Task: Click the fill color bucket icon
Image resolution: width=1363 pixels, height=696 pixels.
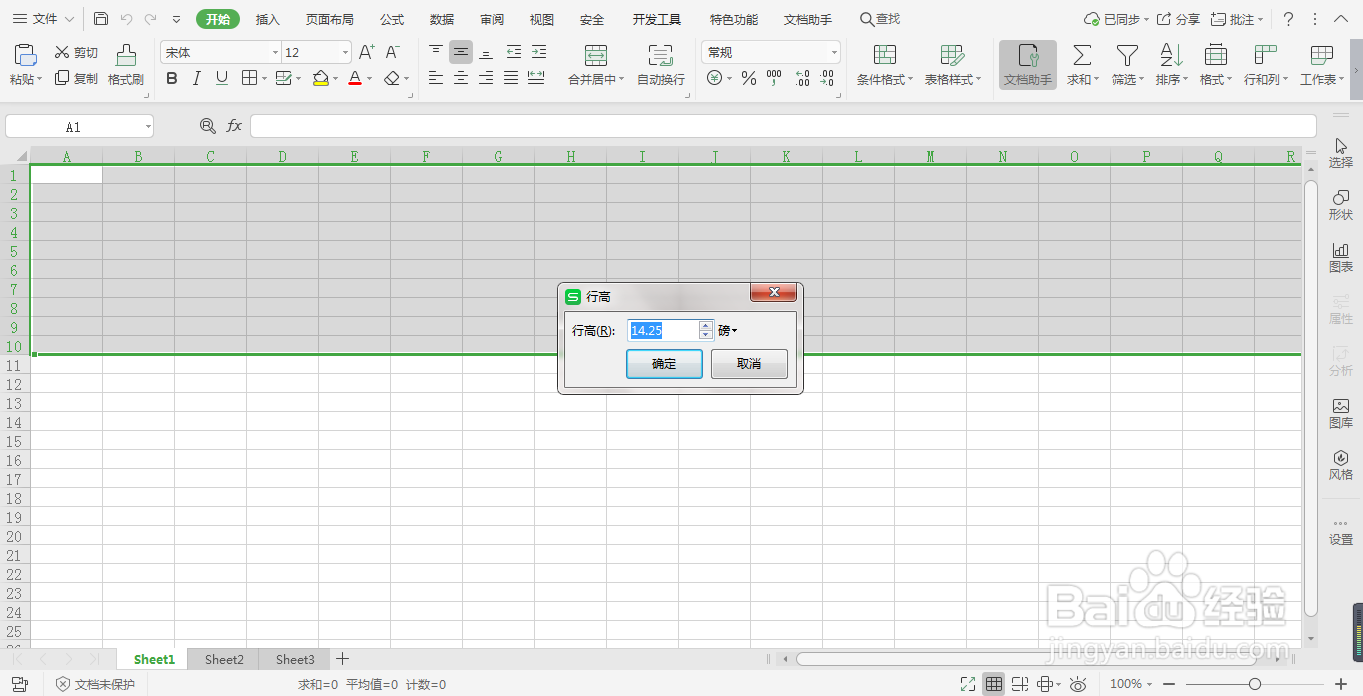Action: pyautogui.click(x=320, y=78)
